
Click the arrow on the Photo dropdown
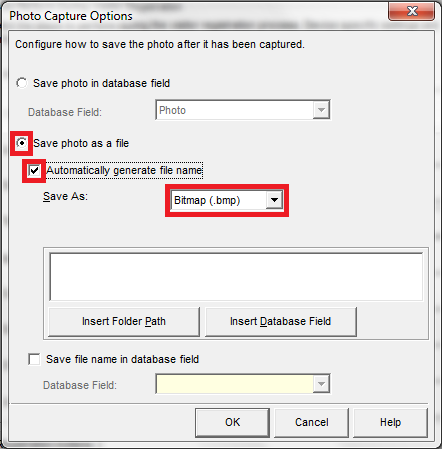click(x=321, y=110)
